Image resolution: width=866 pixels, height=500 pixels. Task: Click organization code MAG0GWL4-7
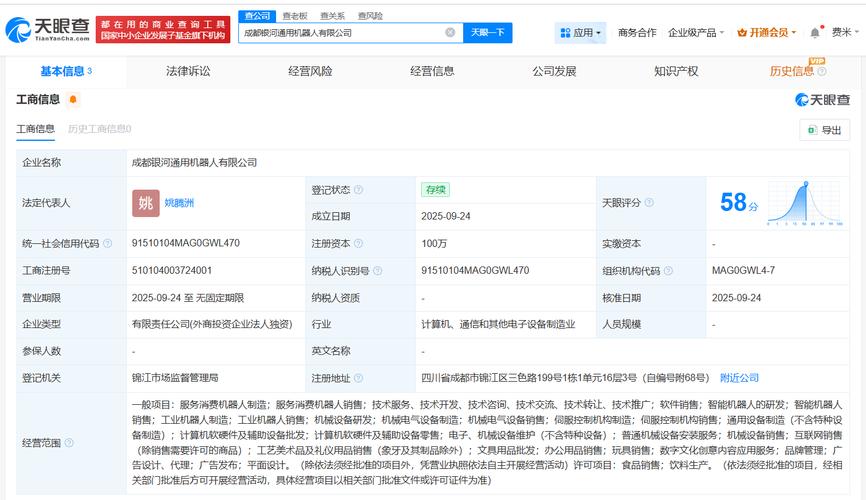(x=743, y=271)
